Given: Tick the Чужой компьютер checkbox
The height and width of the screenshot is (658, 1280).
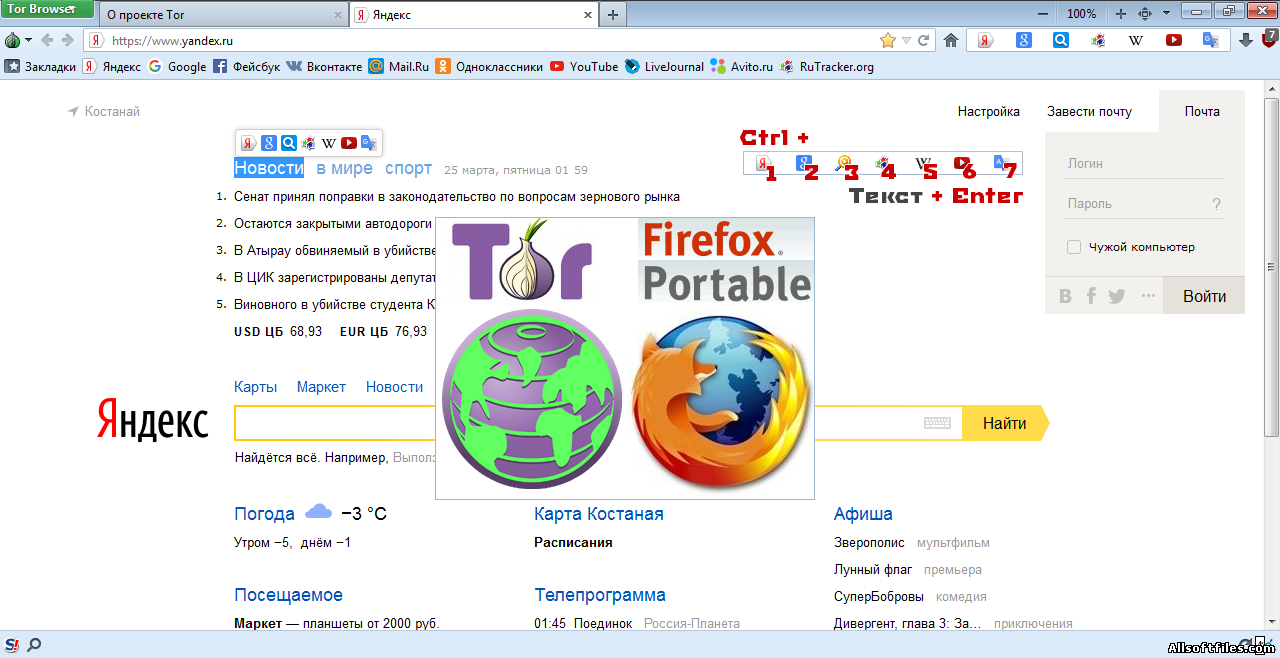Looking at the screenshot, I should pos(1074,247).
